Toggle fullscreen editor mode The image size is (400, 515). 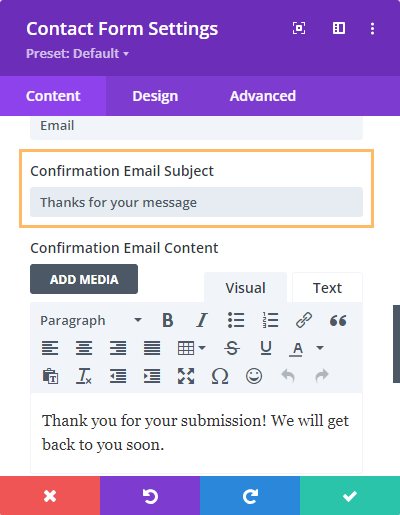pos(186,376)
